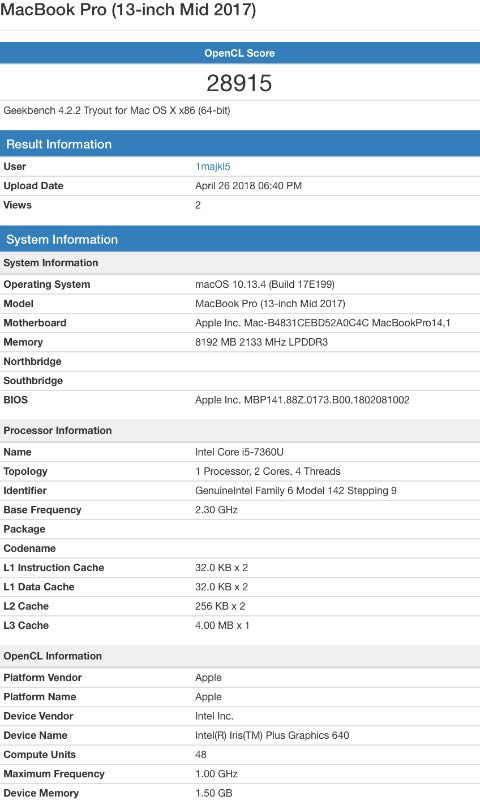This screenshot has height=800, width=480.
Task: Select topology 1 Processor, 2 Cores, 4 Threads
Action: (268, 471)
